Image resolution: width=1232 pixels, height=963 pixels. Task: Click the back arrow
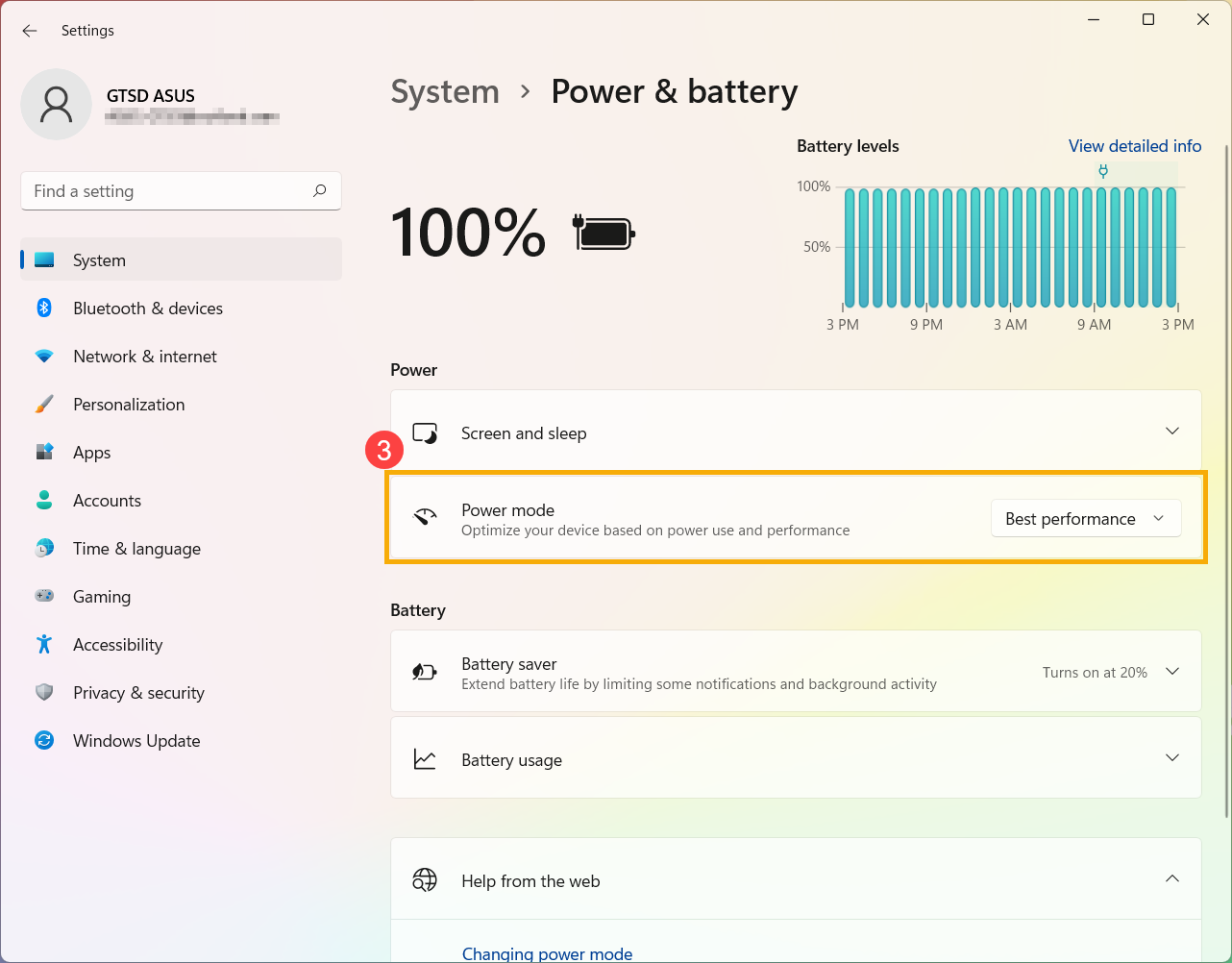pyautogui.click(x=29, y=30)
